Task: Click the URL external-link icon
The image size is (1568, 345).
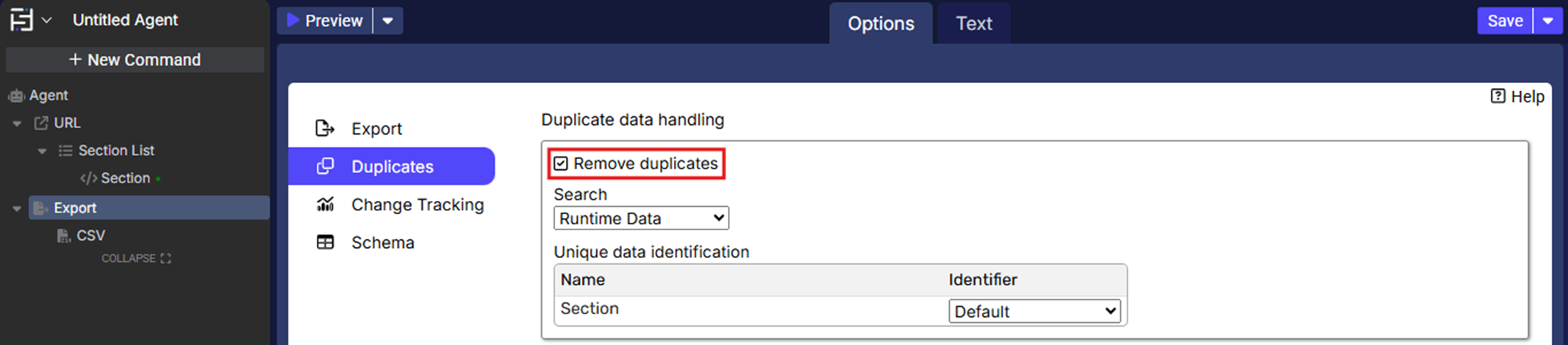Action: pyautogui.click(x=41, y=123)
